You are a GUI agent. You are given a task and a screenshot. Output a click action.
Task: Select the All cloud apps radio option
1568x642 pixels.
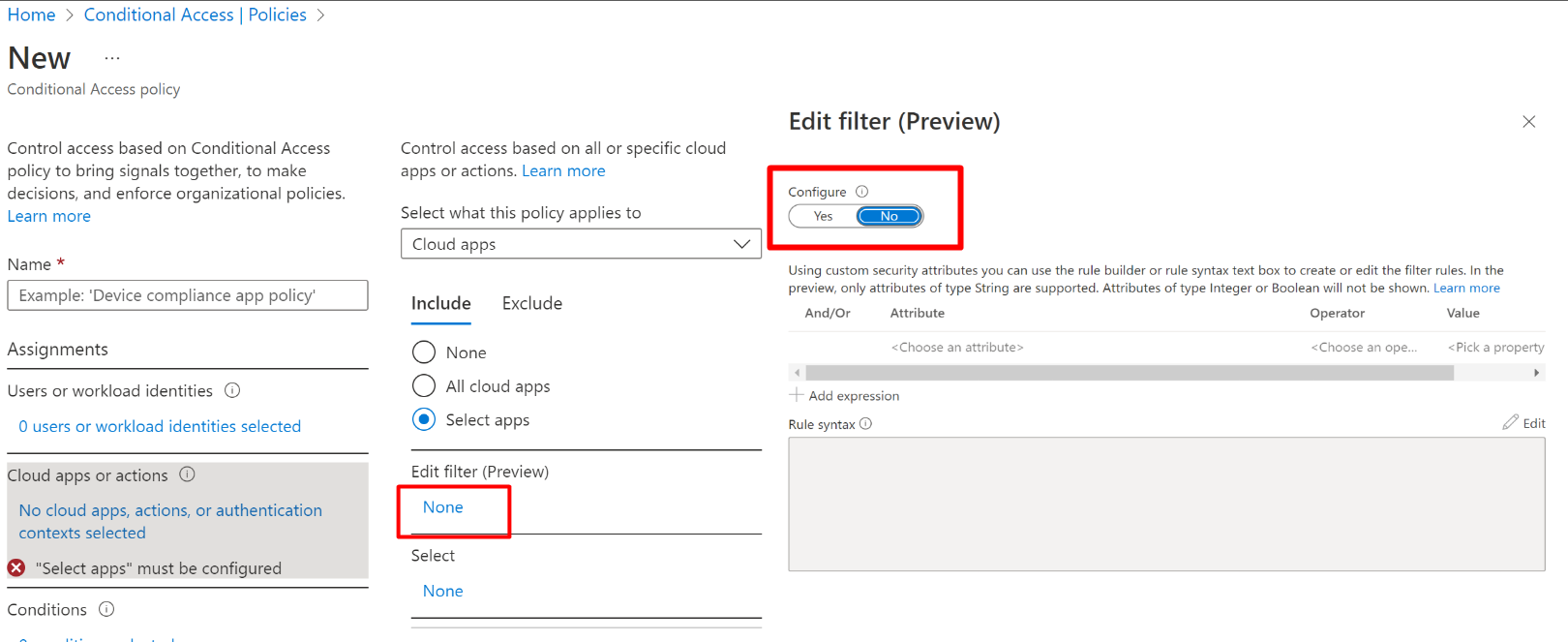424,386
